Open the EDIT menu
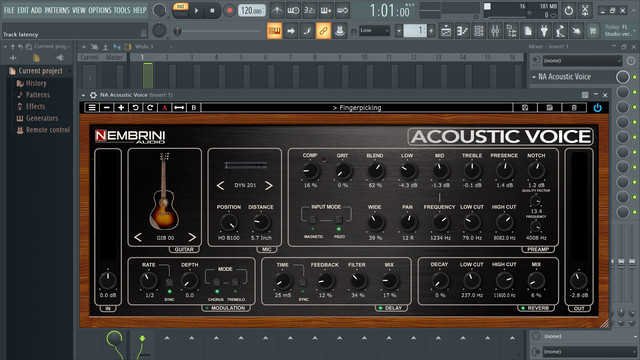The image size is (640, 360). (23, 10)
